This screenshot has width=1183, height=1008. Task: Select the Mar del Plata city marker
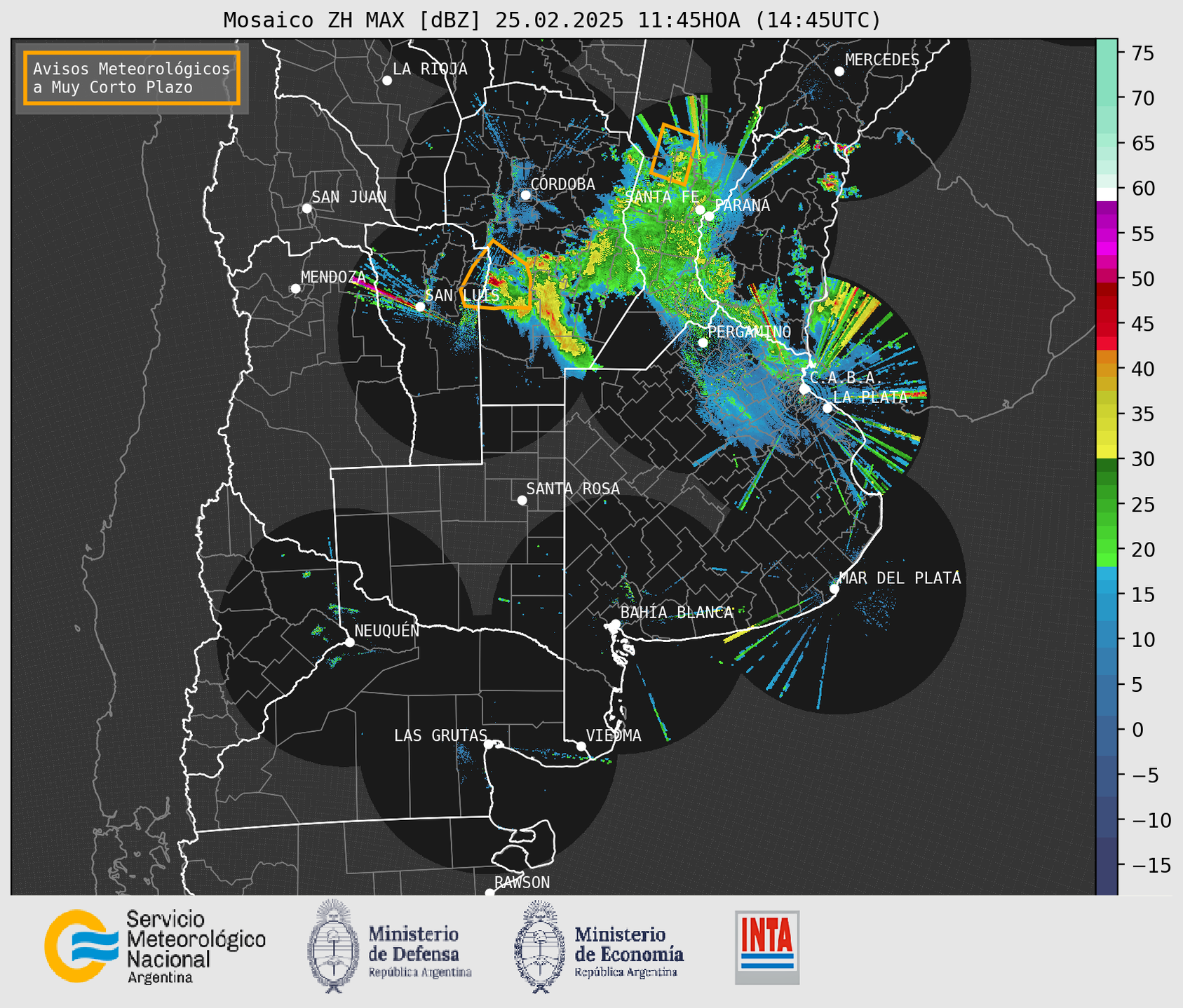click(834, 588)
